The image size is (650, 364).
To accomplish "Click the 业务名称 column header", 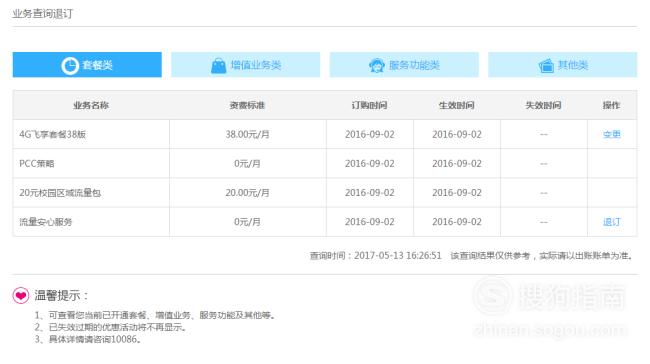I will coord(91,105).
